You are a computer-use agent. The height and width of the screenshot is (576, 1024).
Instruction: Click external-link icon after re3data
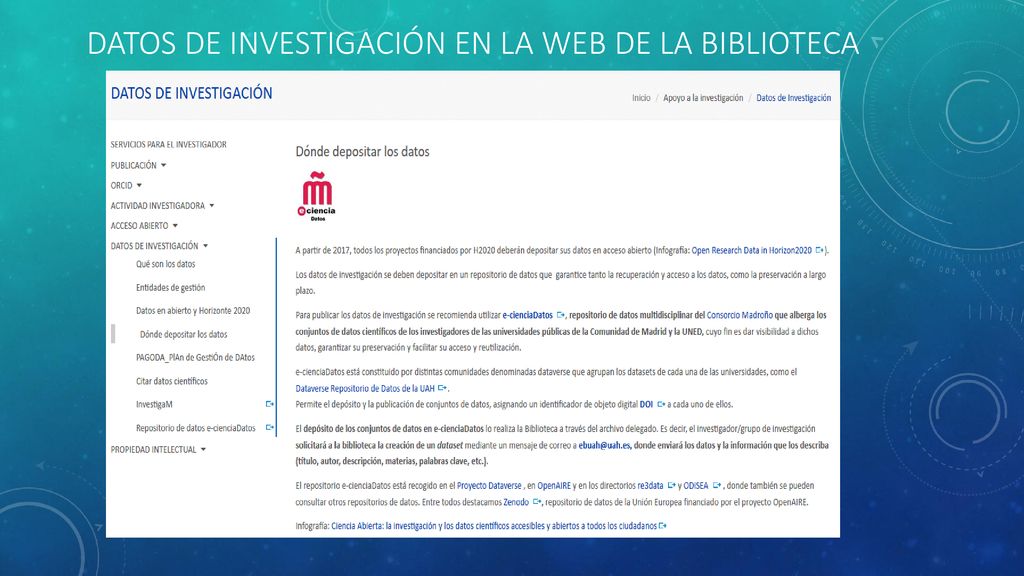coord(671,485)
